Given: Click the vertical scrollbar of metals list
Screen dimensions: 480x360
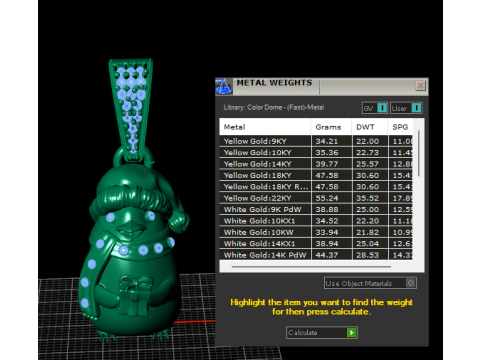Looking at the screenshot, I should [x=419, y=153].
